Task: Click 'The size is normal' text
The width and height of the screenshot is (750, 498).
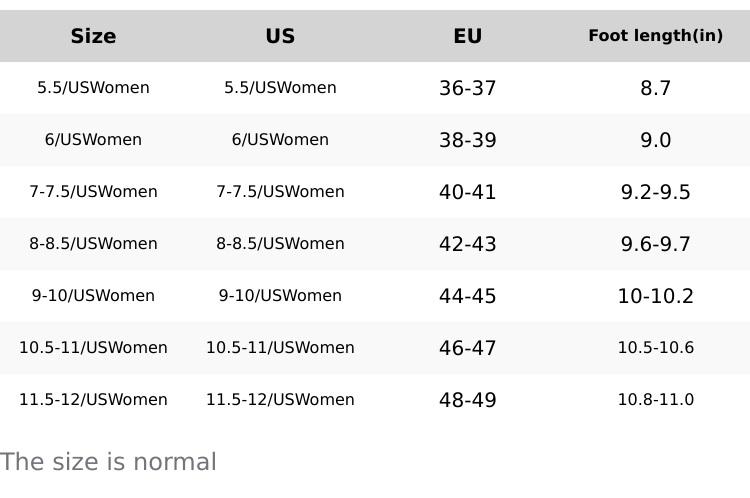Action: click(x=108, y=462)
